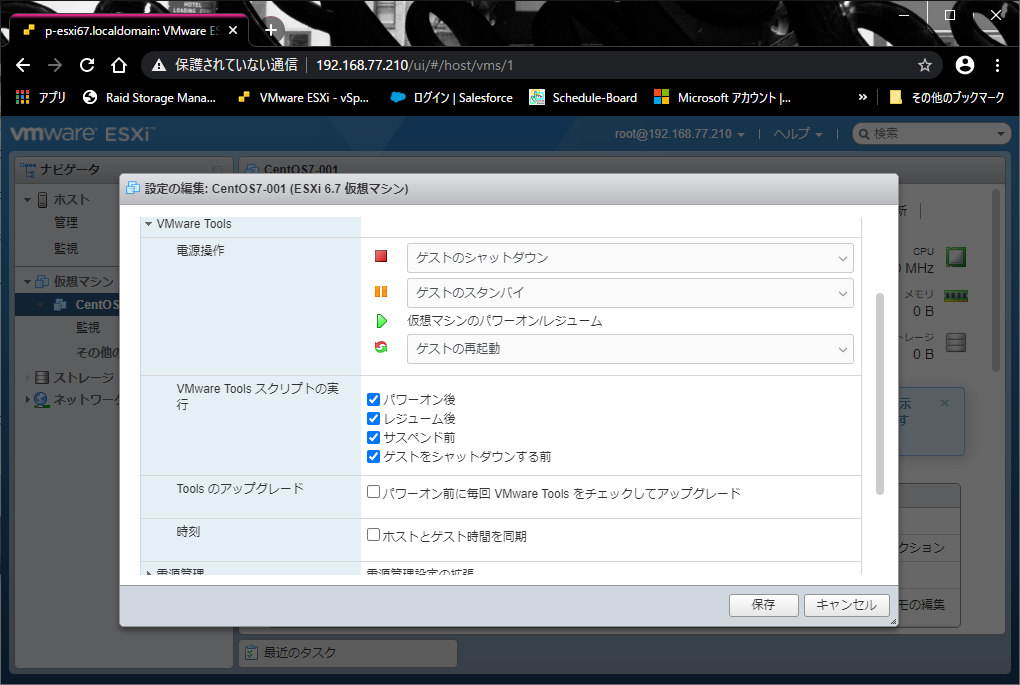Collapse the VMware Tools section
The height and width of the screenshot is (685, 1020).
(148, 224)
